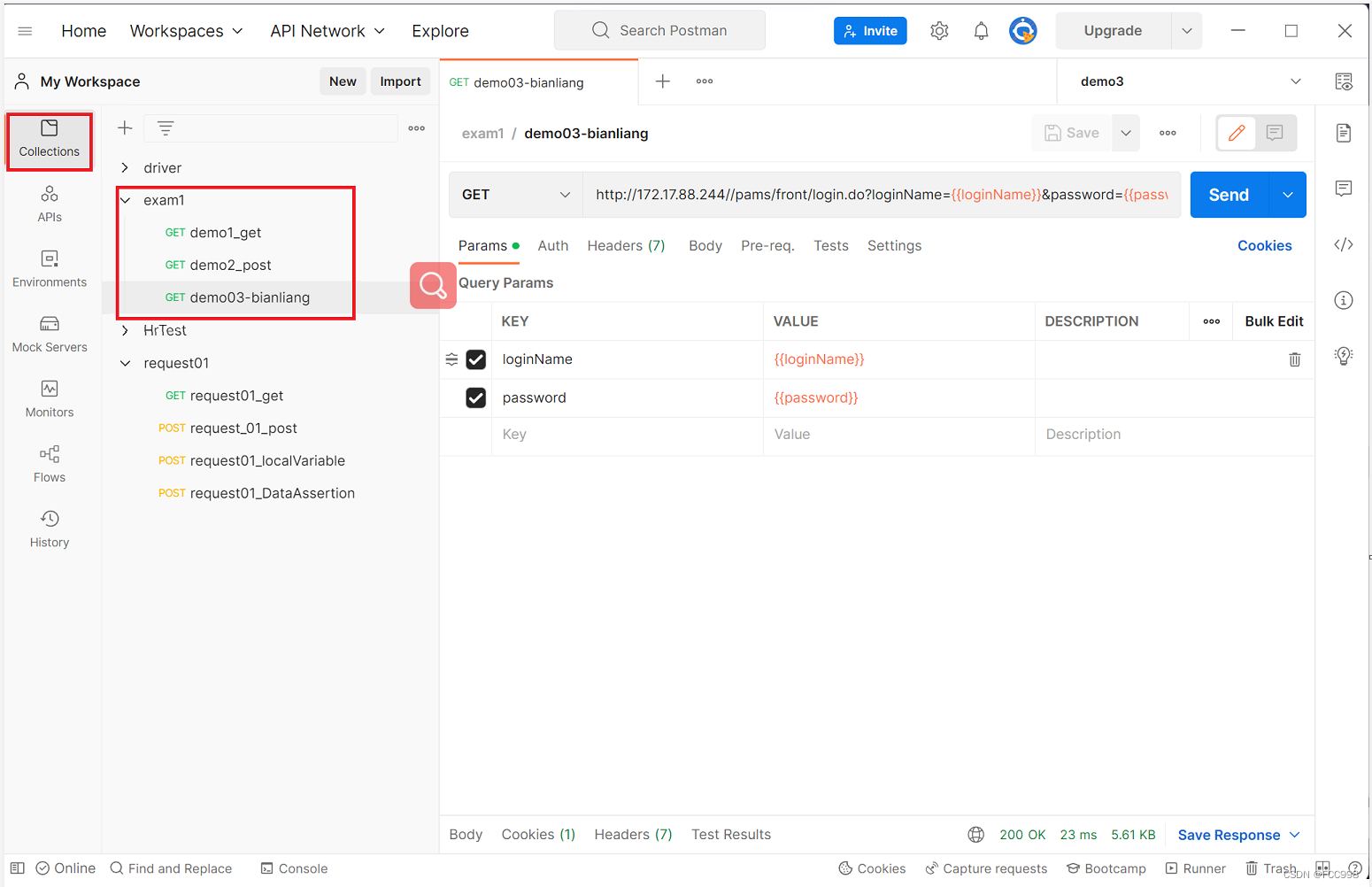Switch to comment mode icon
The image size is (1372, 887).
(x=1275, y=133)
